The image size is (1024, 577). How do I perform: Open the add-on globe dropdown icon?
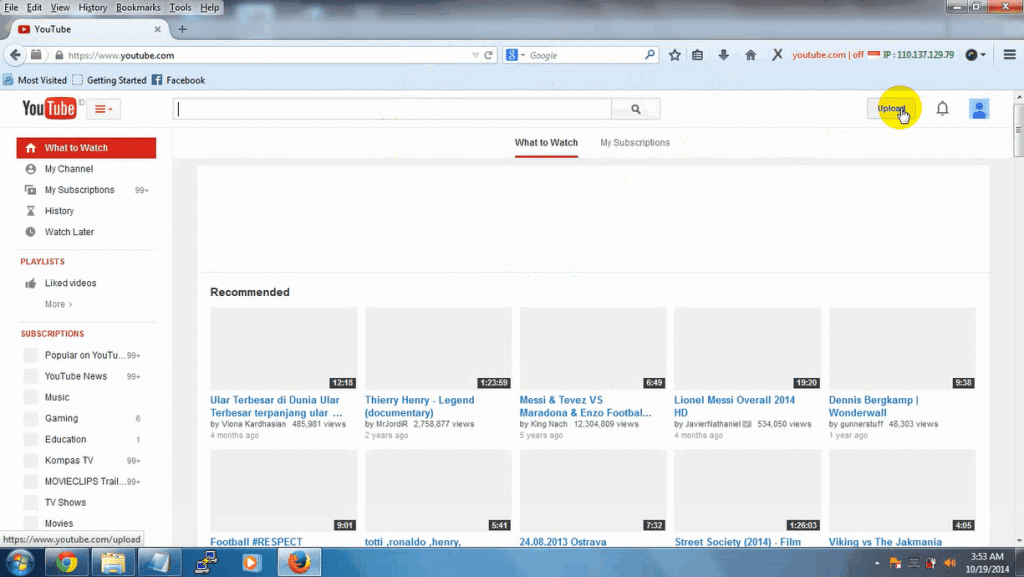point(975,55)
